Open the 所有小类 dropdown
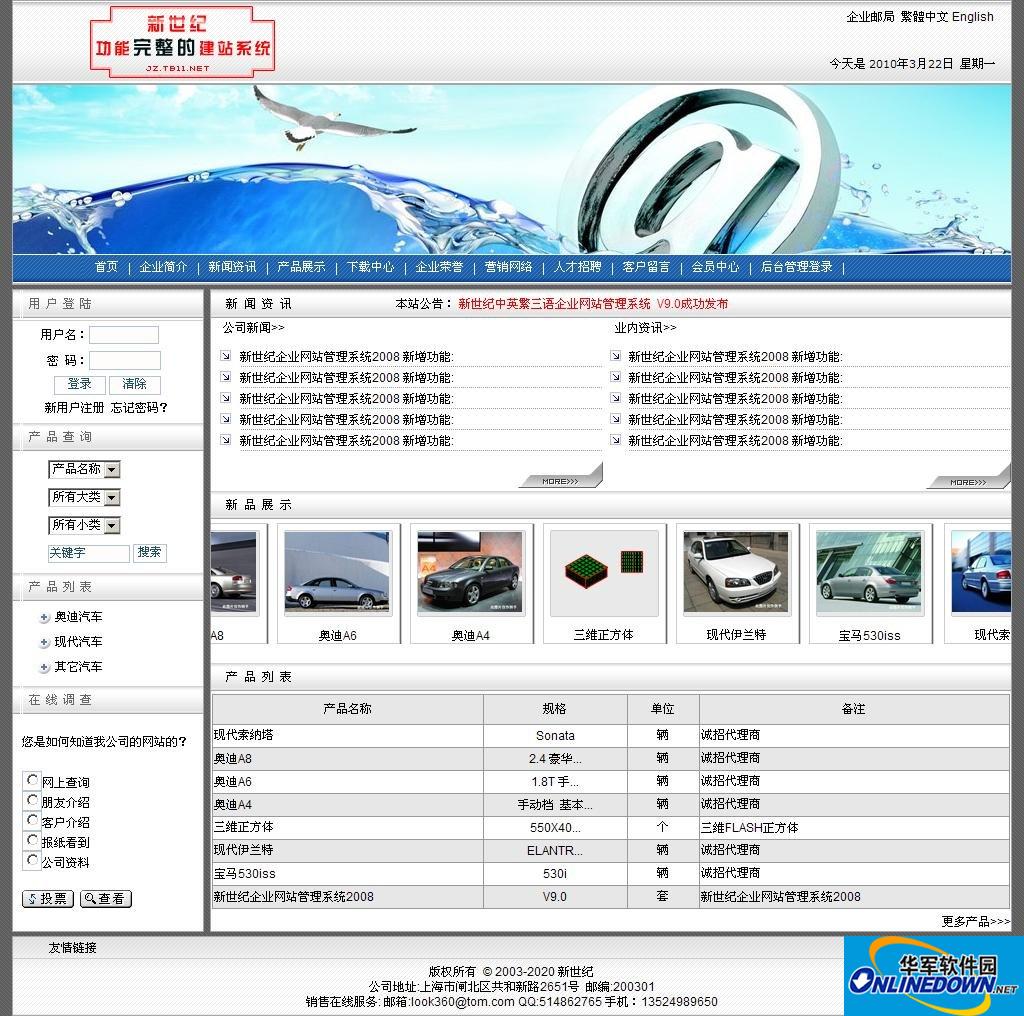 click(x=84, y=526)
